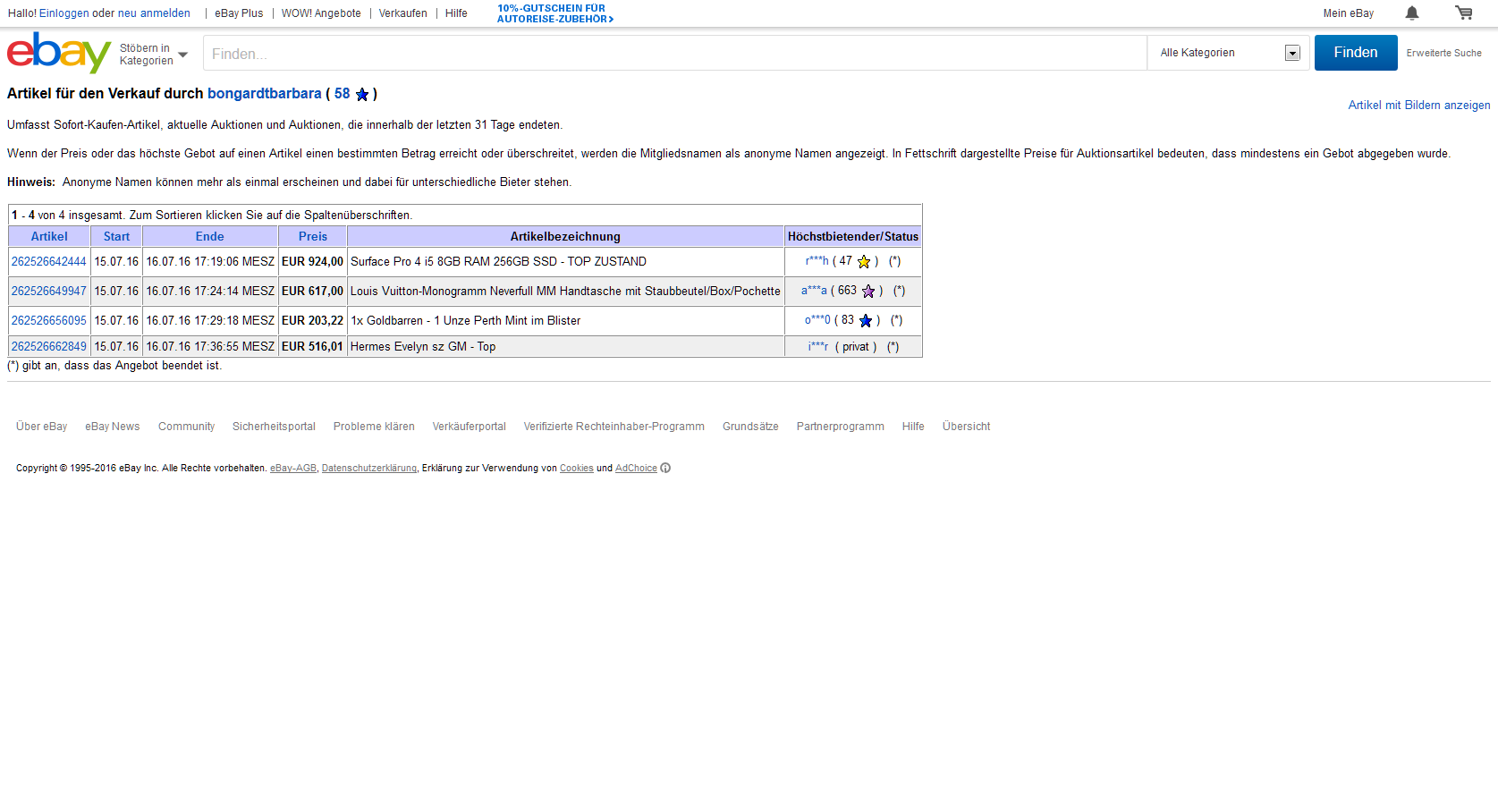
Task: Click bidder name a***a
Action: point(814,291)
